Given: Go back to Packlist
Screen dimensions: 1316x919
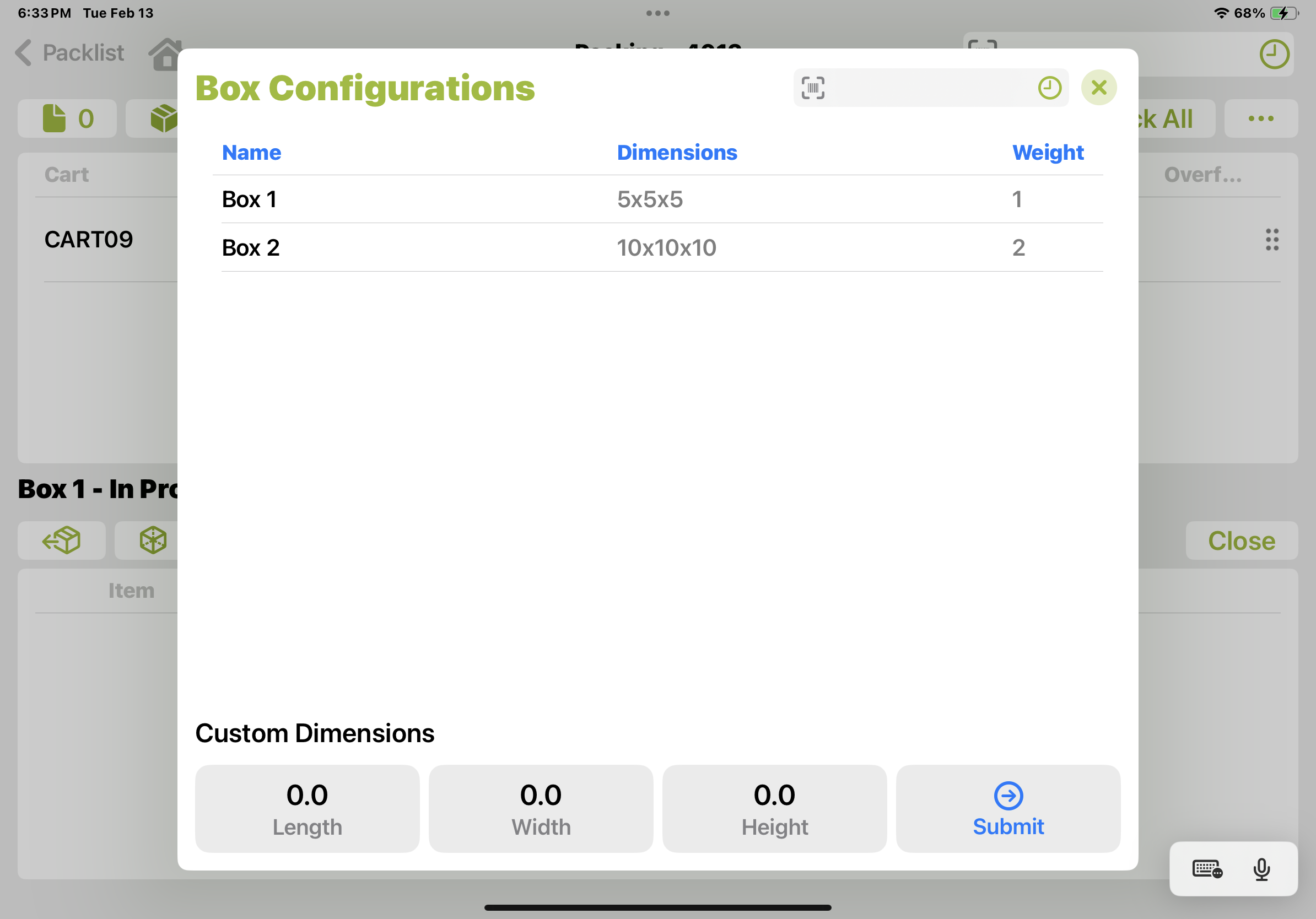Looking at the screenshot, I should point(70,53).
